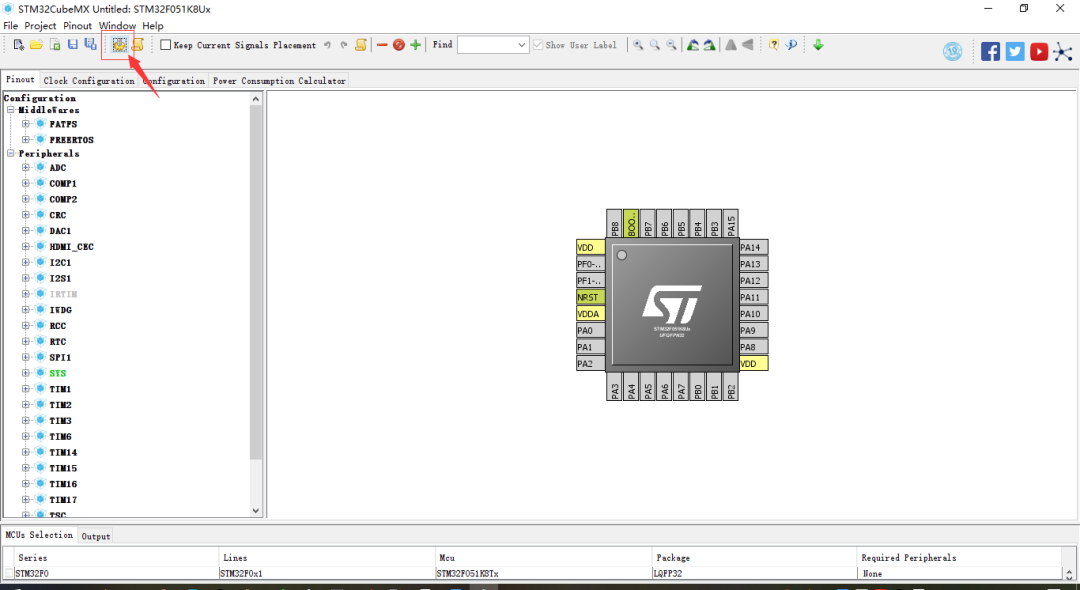
Task: Click the PA2 pin on chip
Action: click(x=590, y=364)
